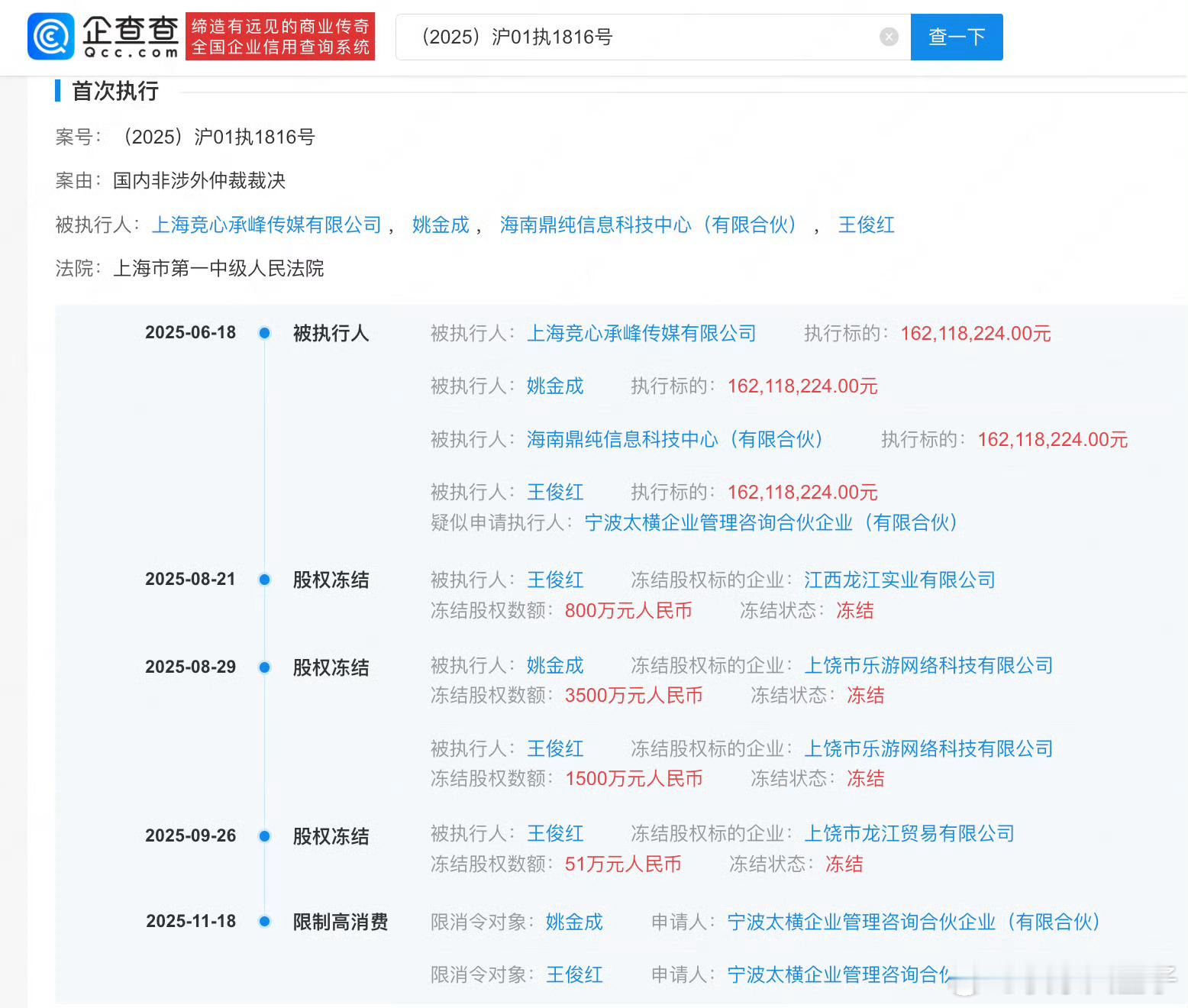Open 姚金成 in the header 被执行人 line
The height and width of the screenshot is (1008, 1188).
[x=441, y=225]
